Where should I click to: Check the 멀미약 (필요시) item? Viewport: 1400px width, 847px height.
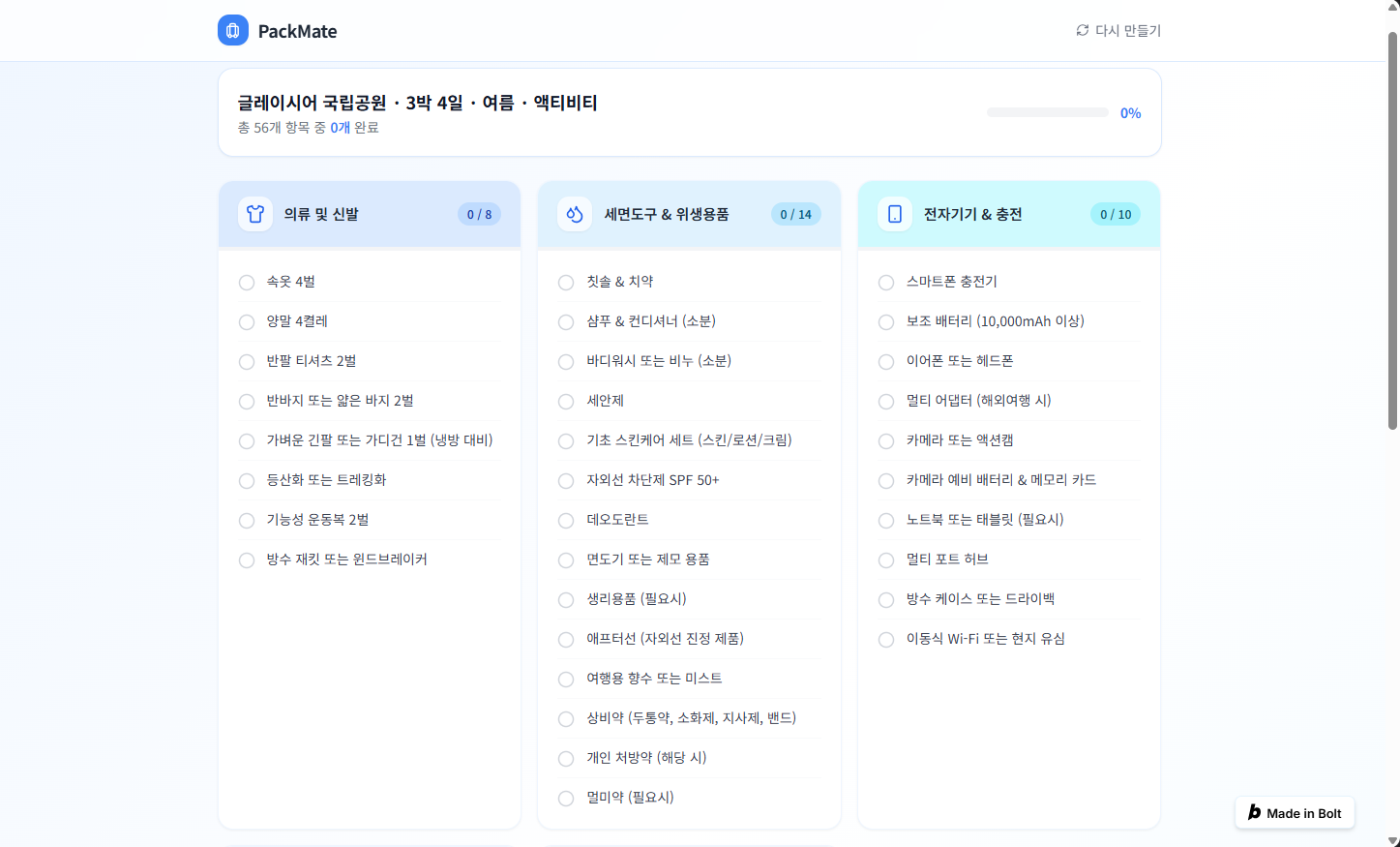pyautogui.click(x=566, y=798)
